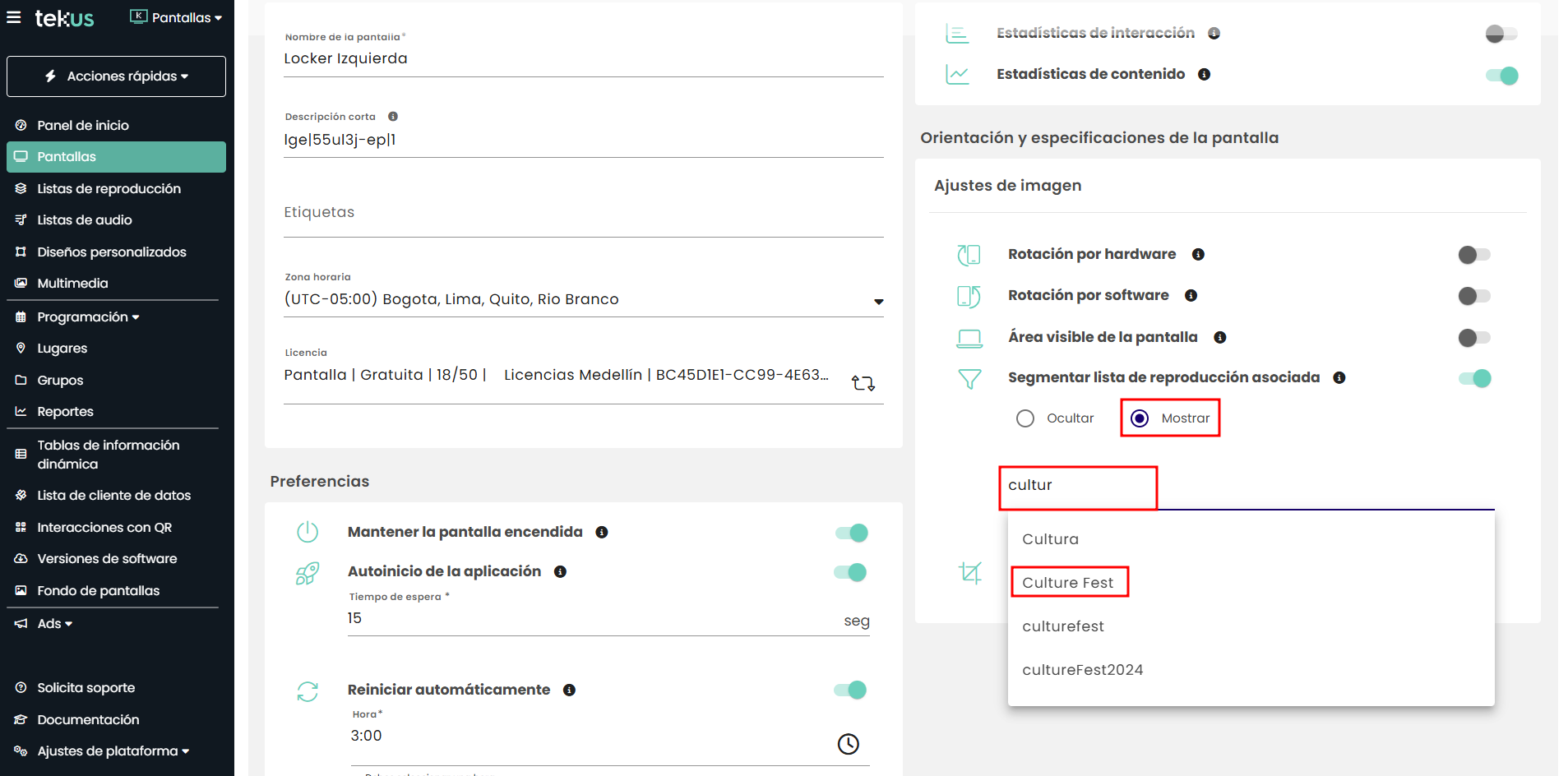Expand Programación submenu in sidebar
Screen dimensions: 1568x776
[x=88, y=317]
